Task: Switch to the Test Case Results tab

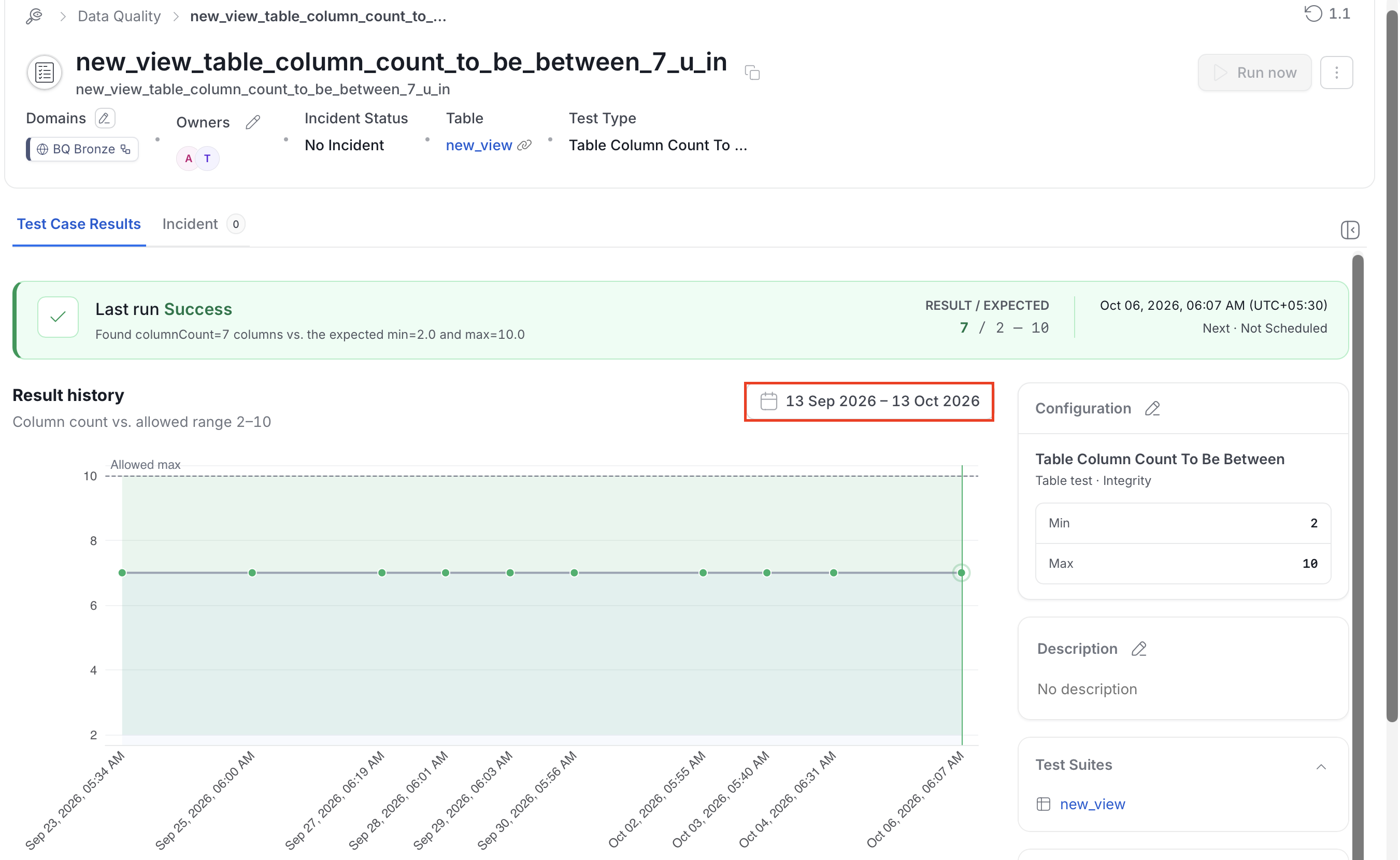Action: coord(79,224)
